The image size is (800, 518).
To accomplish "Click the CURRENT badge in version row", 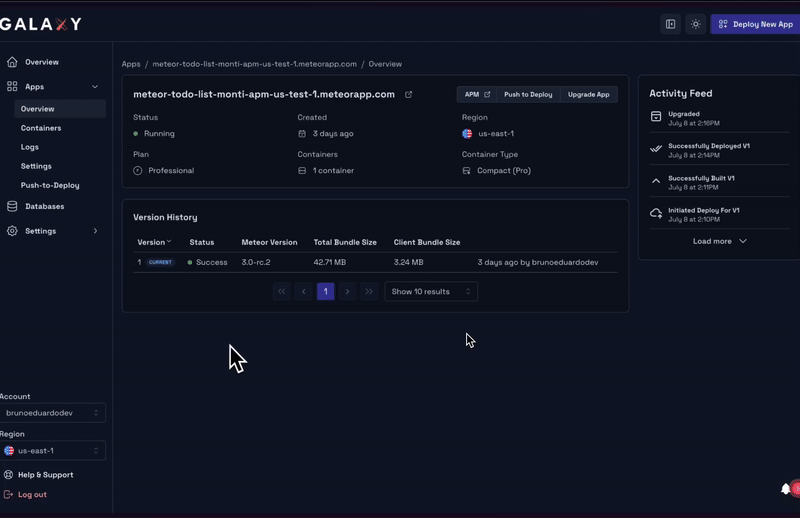I will (160, 262).
